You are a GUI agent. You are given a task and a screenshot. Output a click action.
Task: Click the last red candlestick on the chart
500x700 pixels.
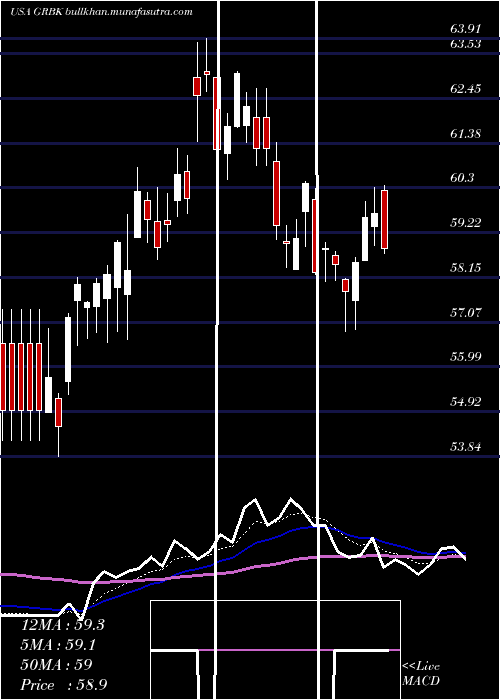pyautogui.click(x=384, y=219)
